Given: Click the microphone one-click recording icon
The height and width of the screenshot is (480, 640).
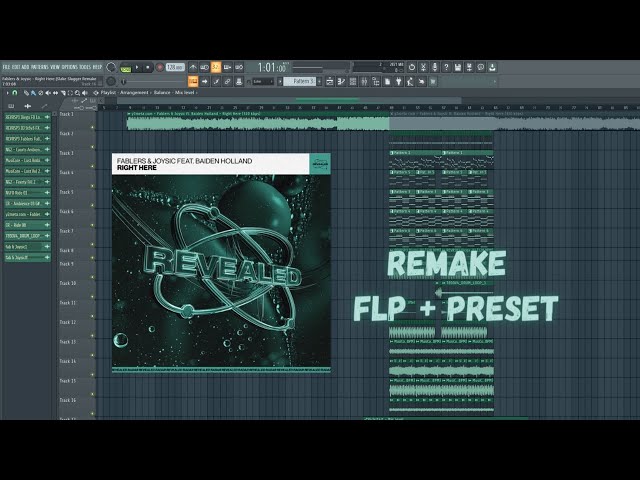Looking at the screenshot, I should (435, 67).
